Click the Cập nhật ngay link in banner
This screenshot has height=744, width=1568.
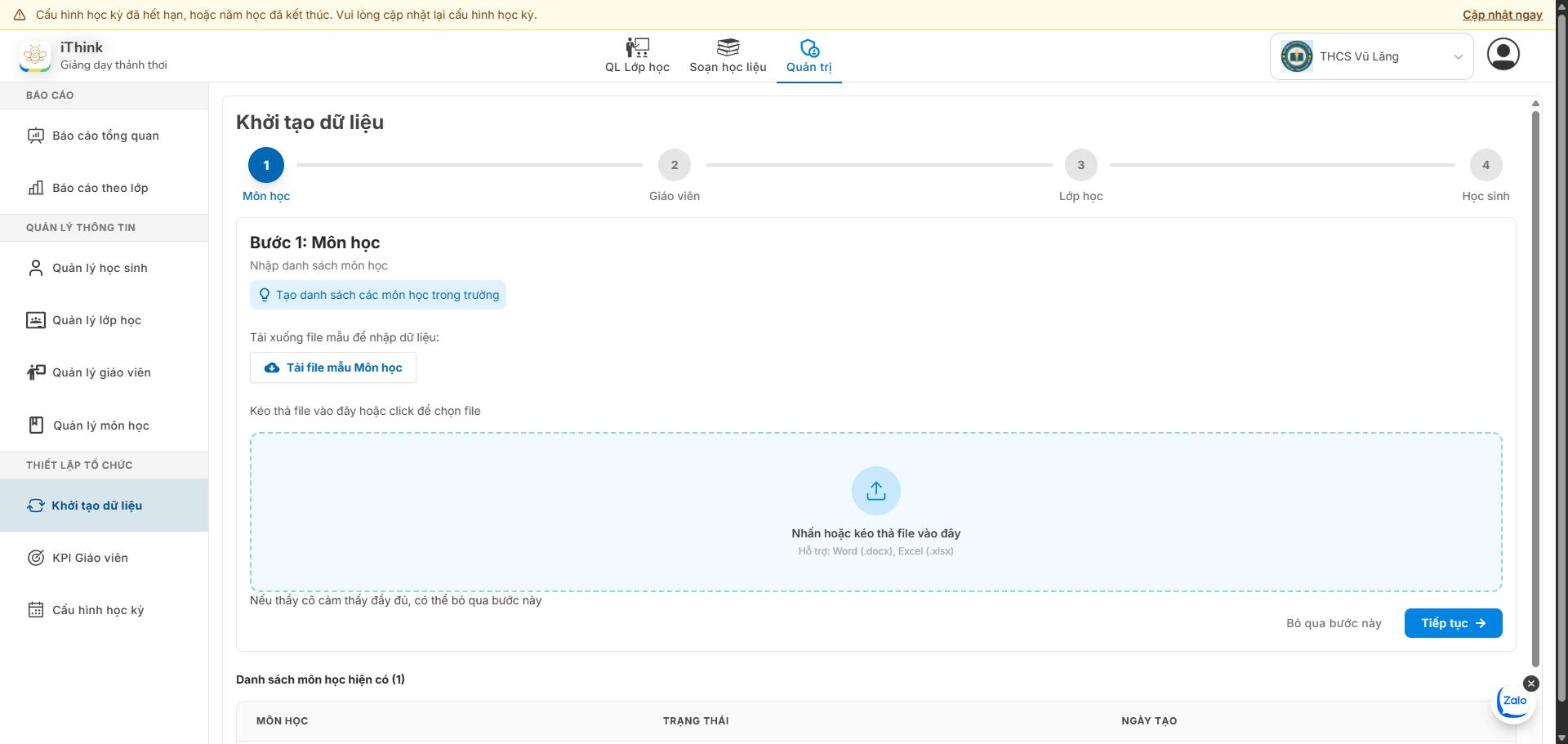point(1502,15)
